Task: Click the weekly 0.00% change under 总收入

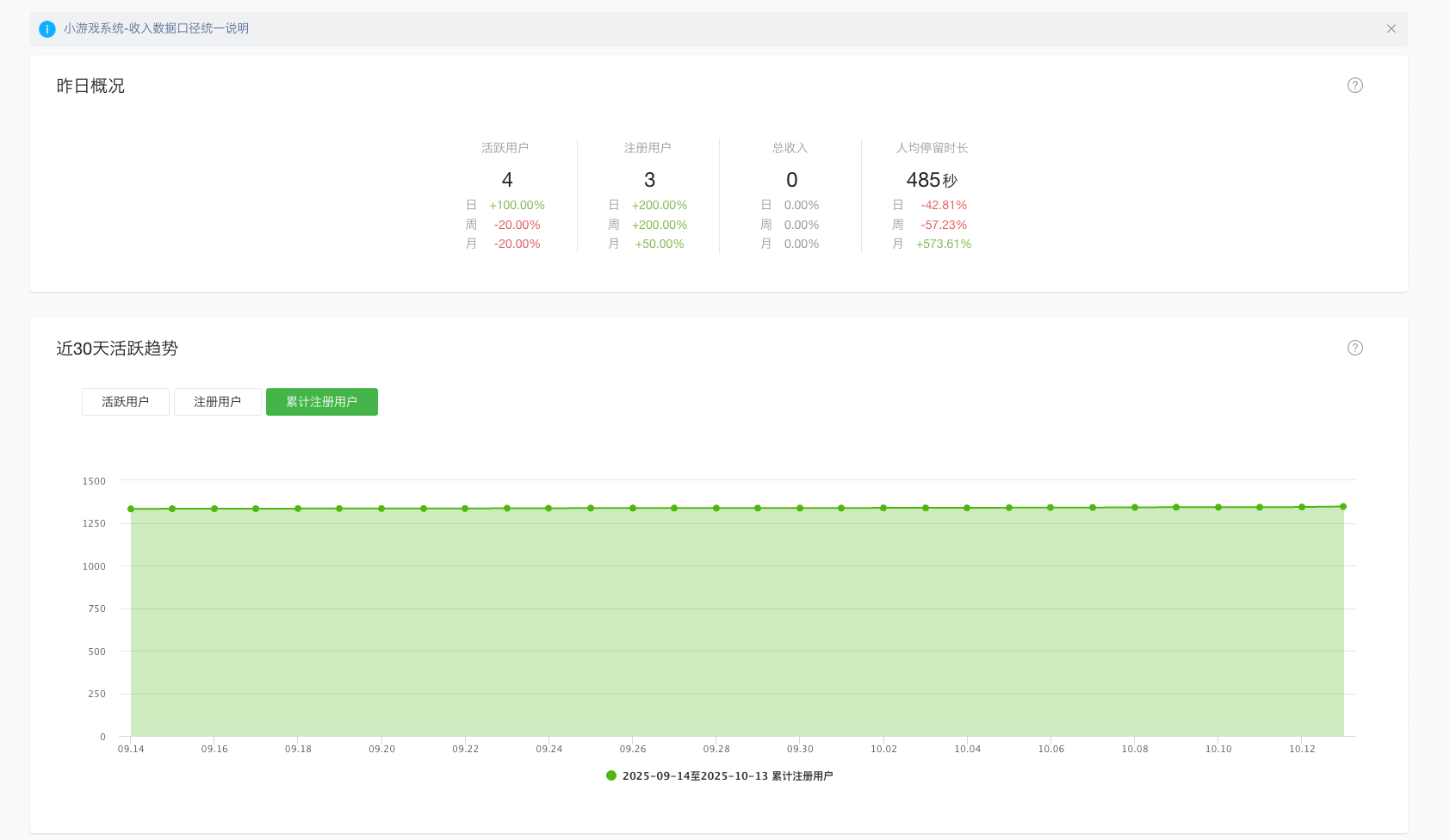Action: (x=802, y=225)
